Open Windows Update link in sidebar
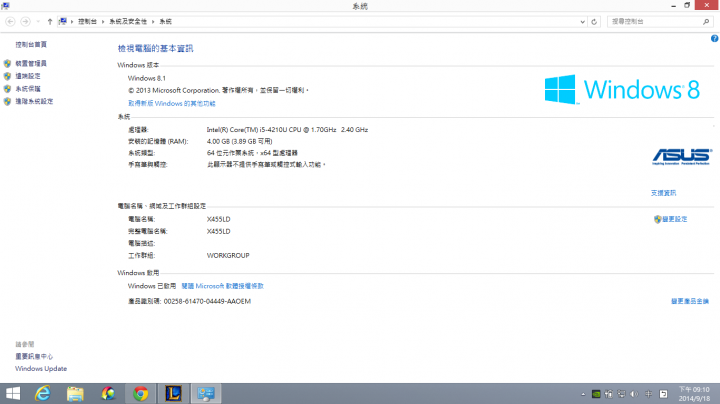The image size is (720, 404). click(41, 369)
